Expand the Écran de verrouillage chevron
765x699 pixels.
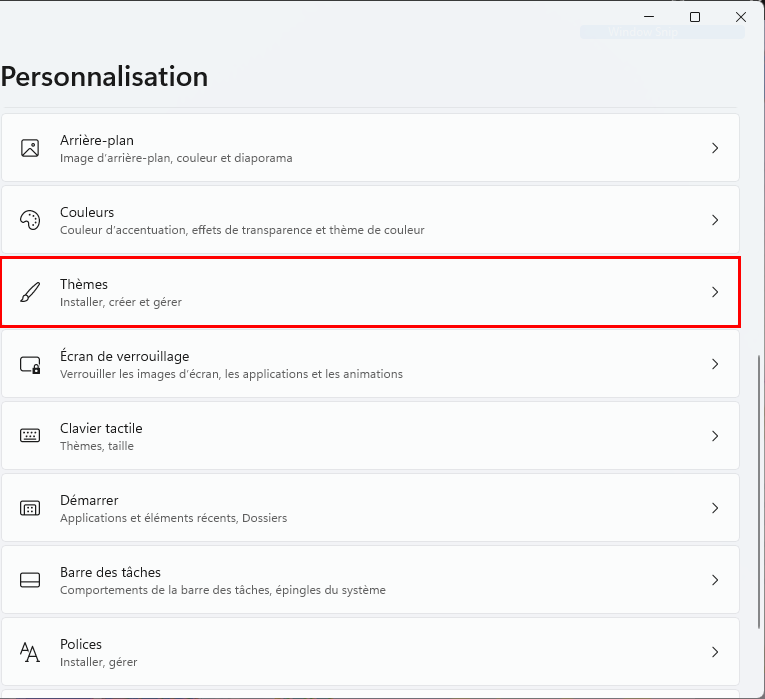tap(715, 364)
